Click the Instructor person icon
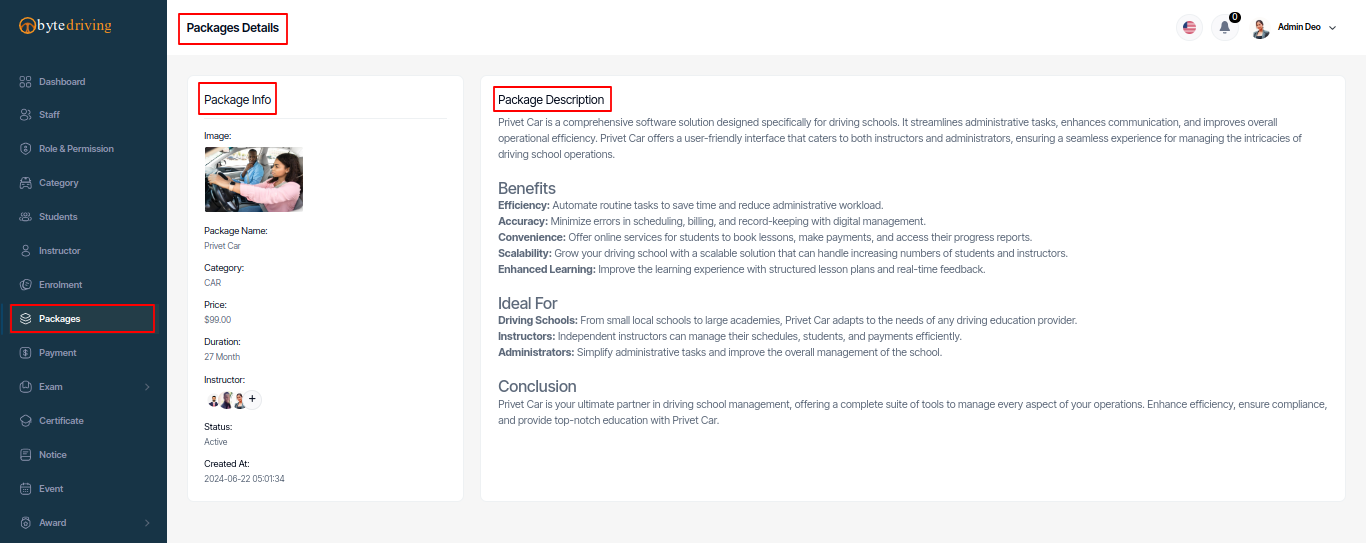Viewport: 1366px width, 543px height. tap(26, 251)
